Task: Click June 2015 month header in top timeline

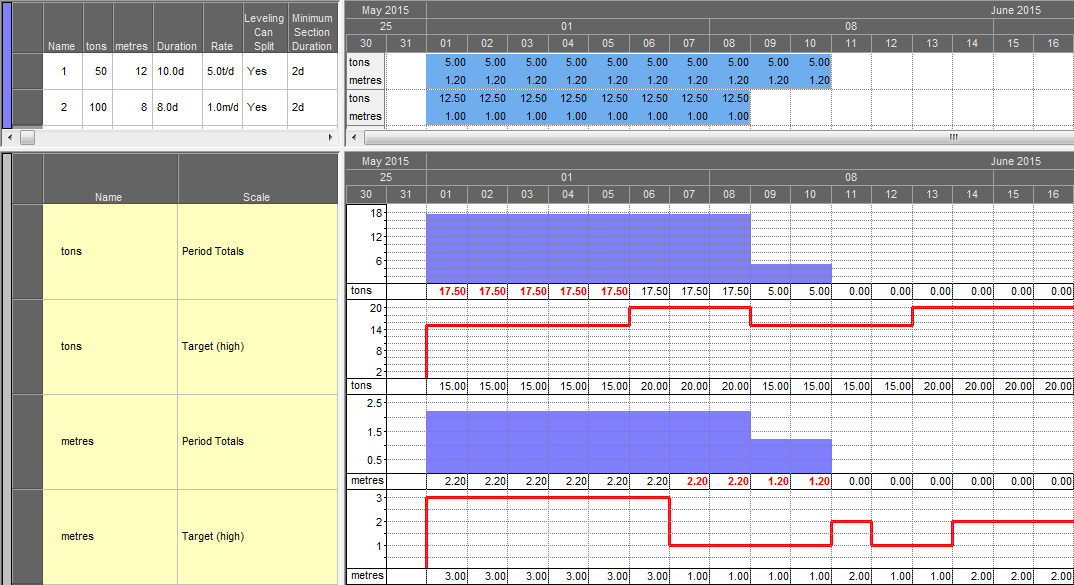Action: tap(1015, 10)
